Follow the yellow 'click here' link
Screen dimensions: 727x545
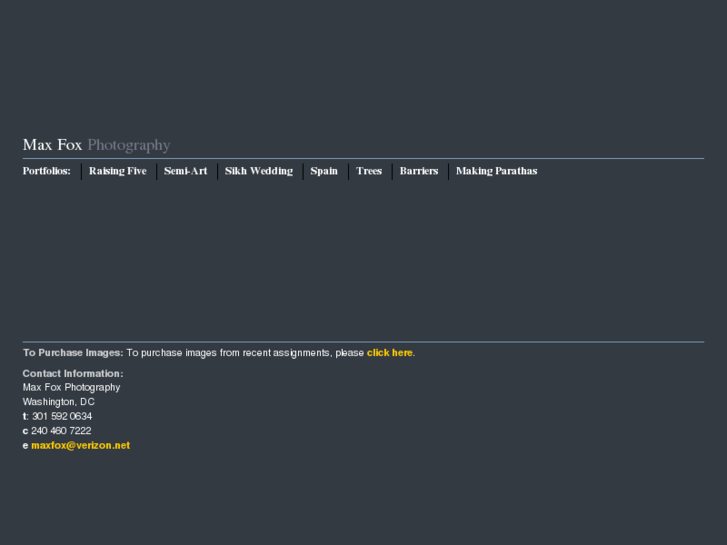coord(389,353)
